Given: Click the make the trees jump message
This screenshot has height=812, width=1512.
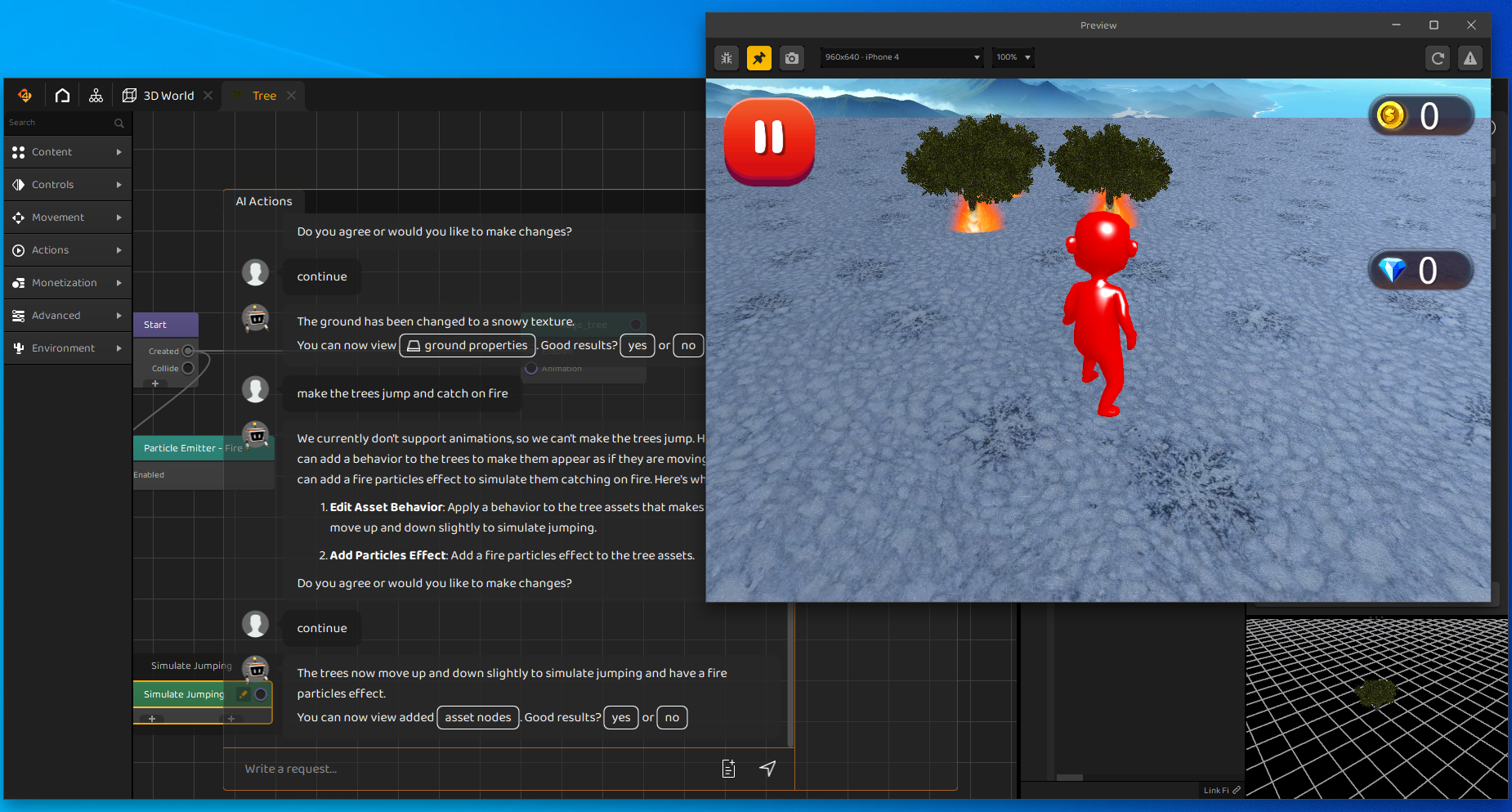Looking at the screenshot, I should click(x=402, y=393).
